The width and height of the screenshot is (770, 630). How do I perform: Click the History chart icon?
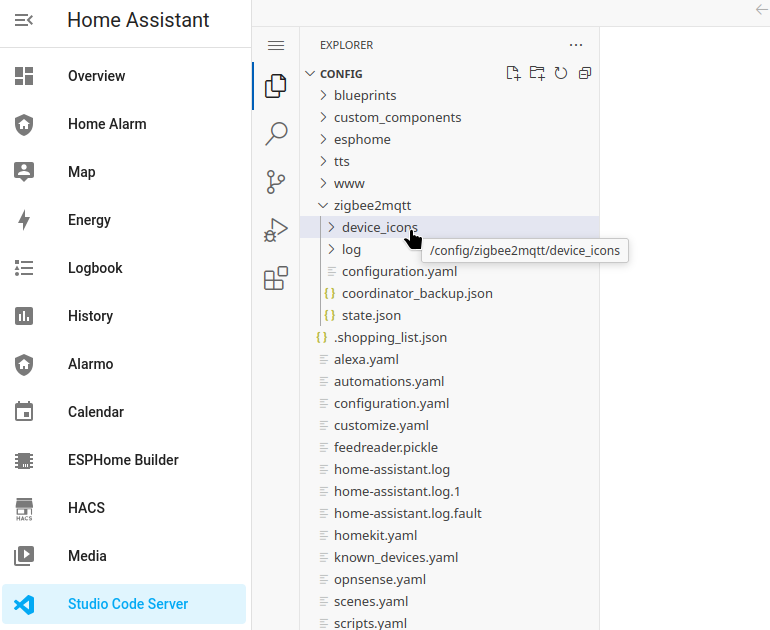click(24, 316)
